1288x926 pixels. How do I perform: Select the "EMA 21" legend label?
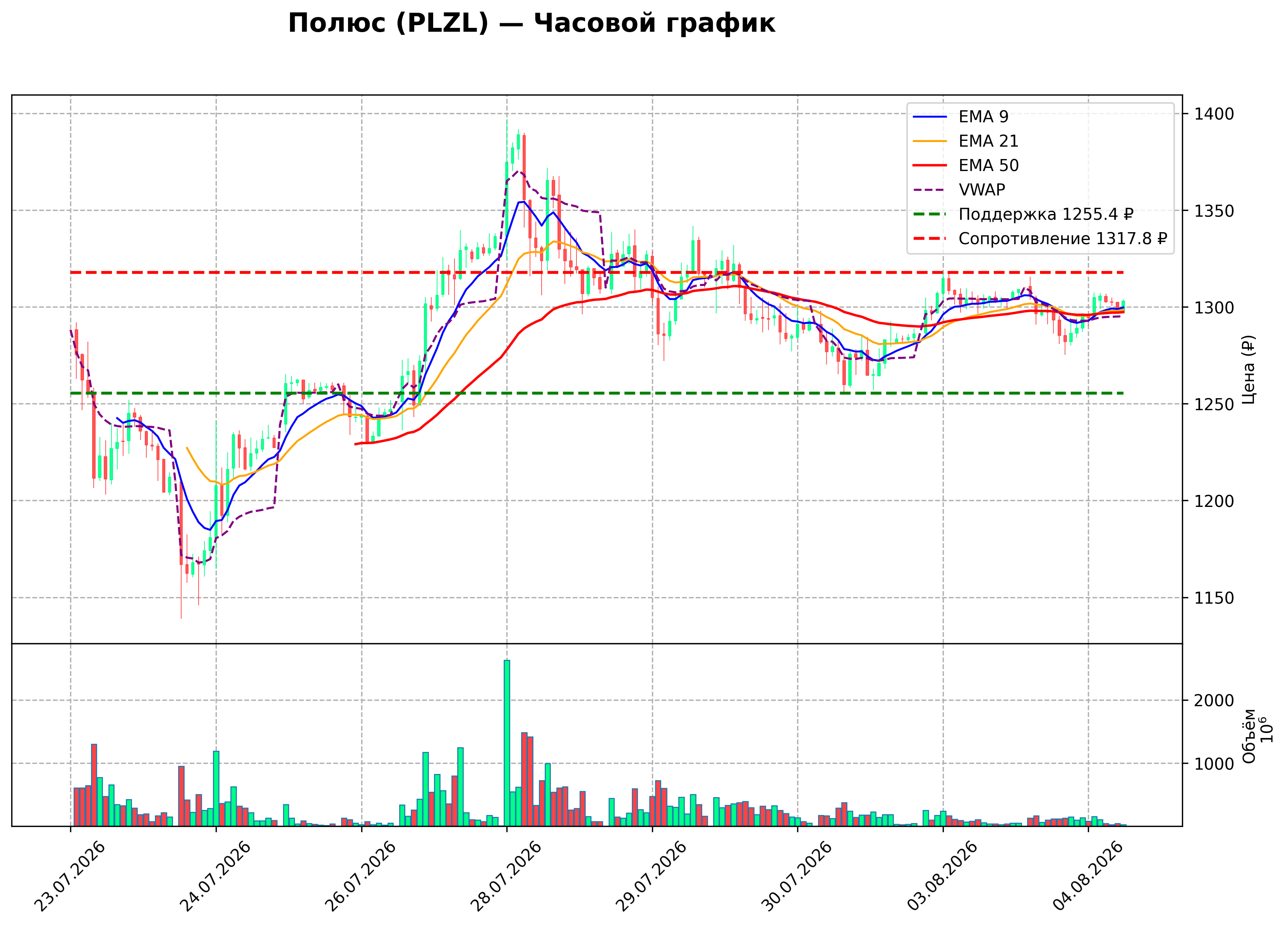click(x=989, y=141)
